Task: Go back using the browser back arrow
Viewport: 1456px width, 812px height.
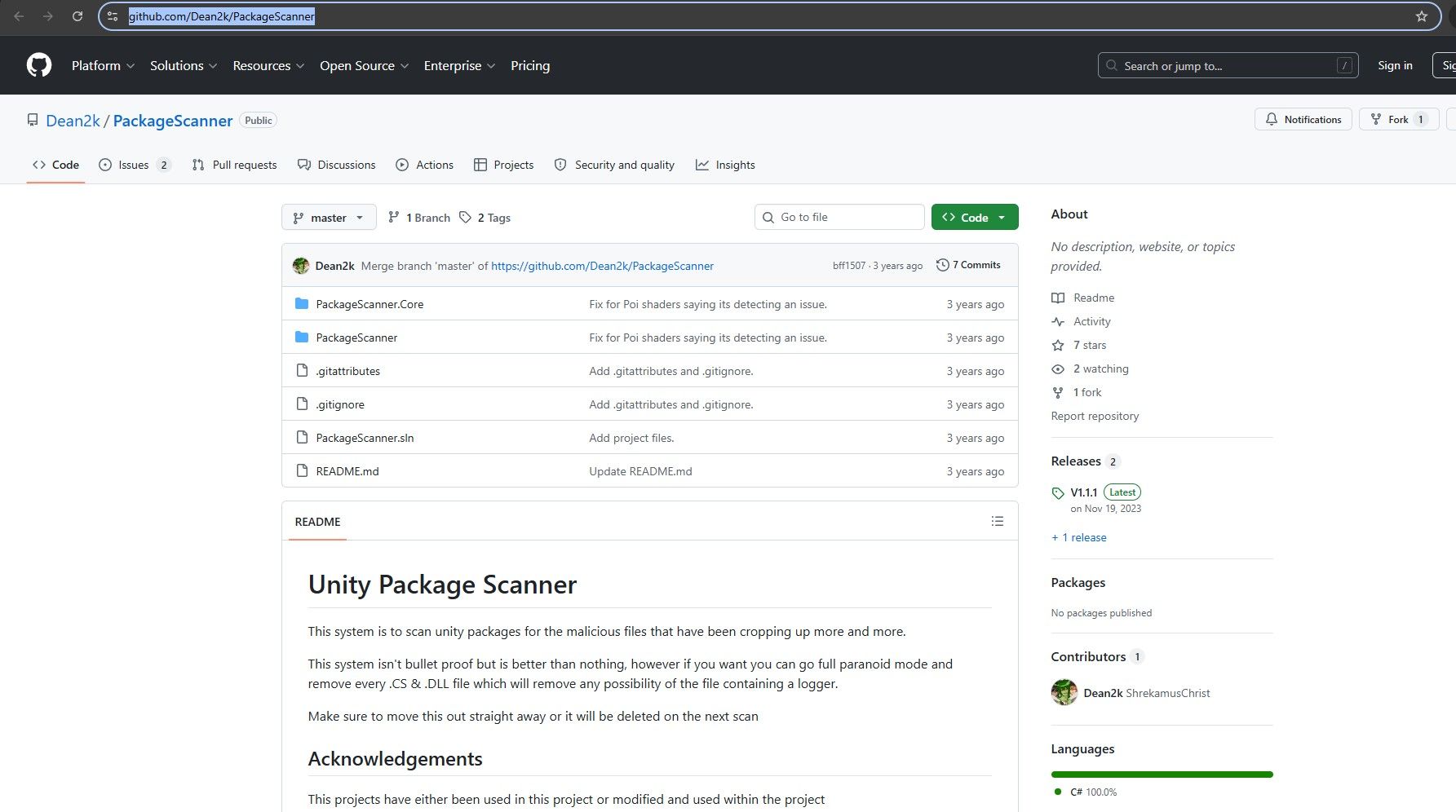Action: click(19, 16)
